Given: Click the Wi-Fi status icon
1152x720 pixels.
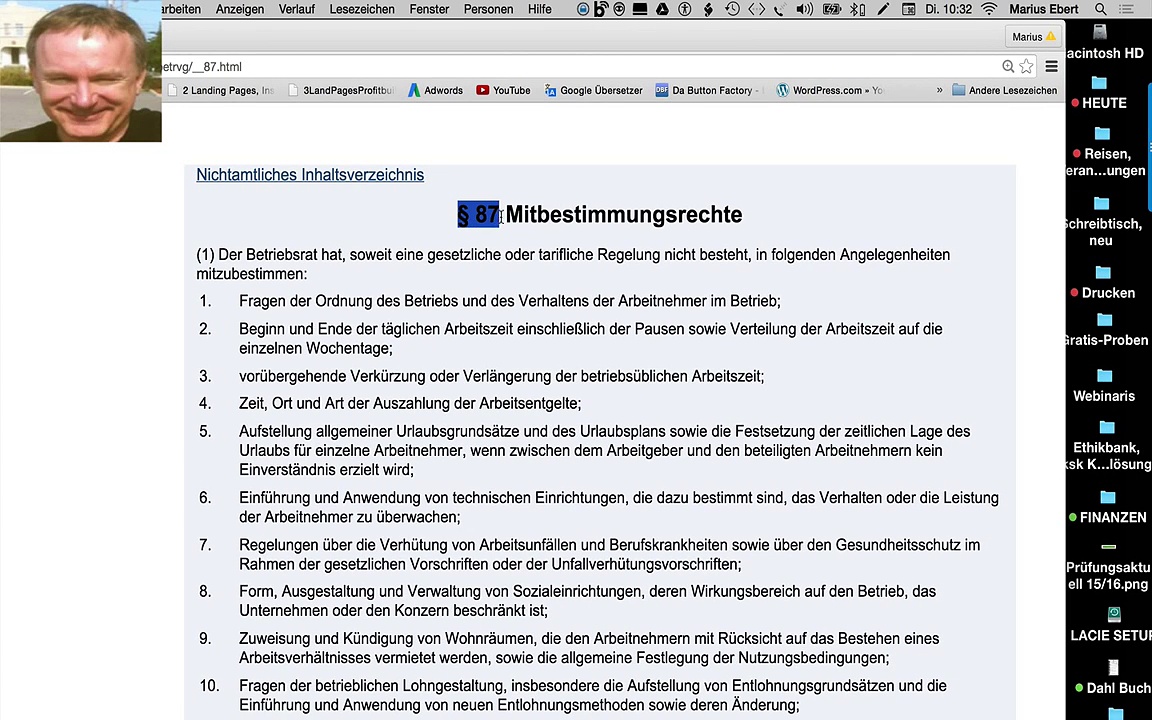Looking at the screenshot, I should click(989, 9).
